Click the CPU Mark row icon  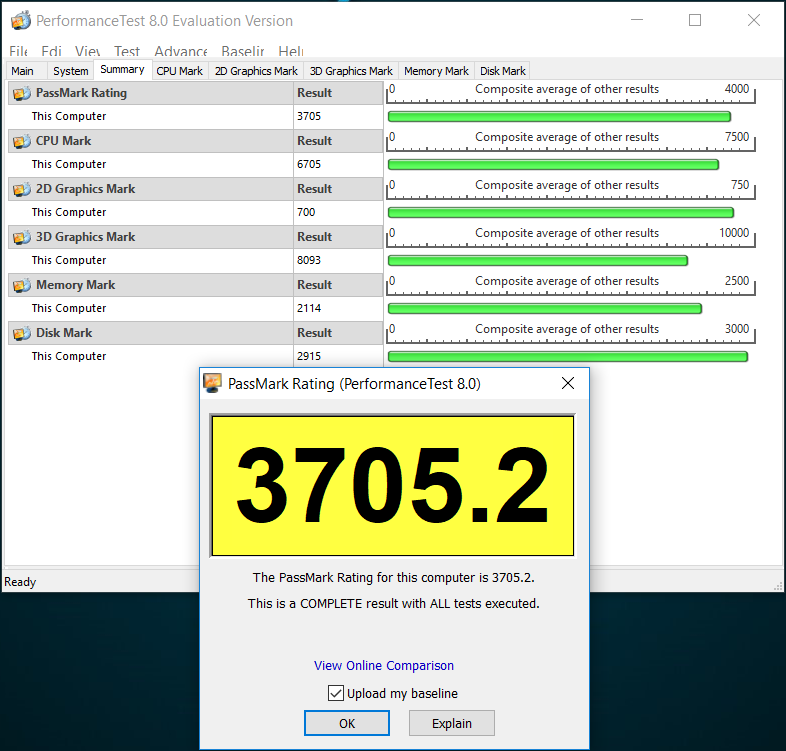click(22, 141)
